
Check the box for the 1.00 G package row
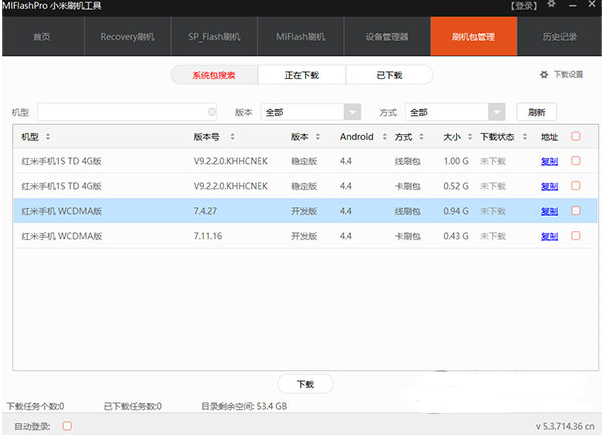point(576,161)
